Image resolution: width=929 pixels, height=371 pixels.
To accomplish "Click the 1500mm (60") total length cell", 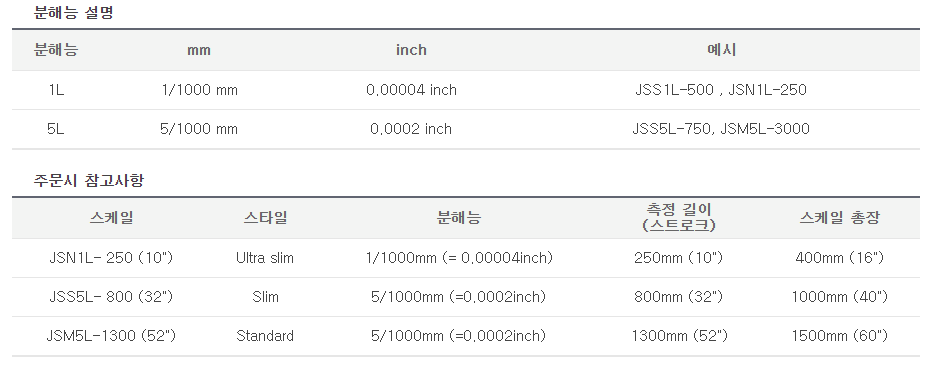I will [840, 336].
